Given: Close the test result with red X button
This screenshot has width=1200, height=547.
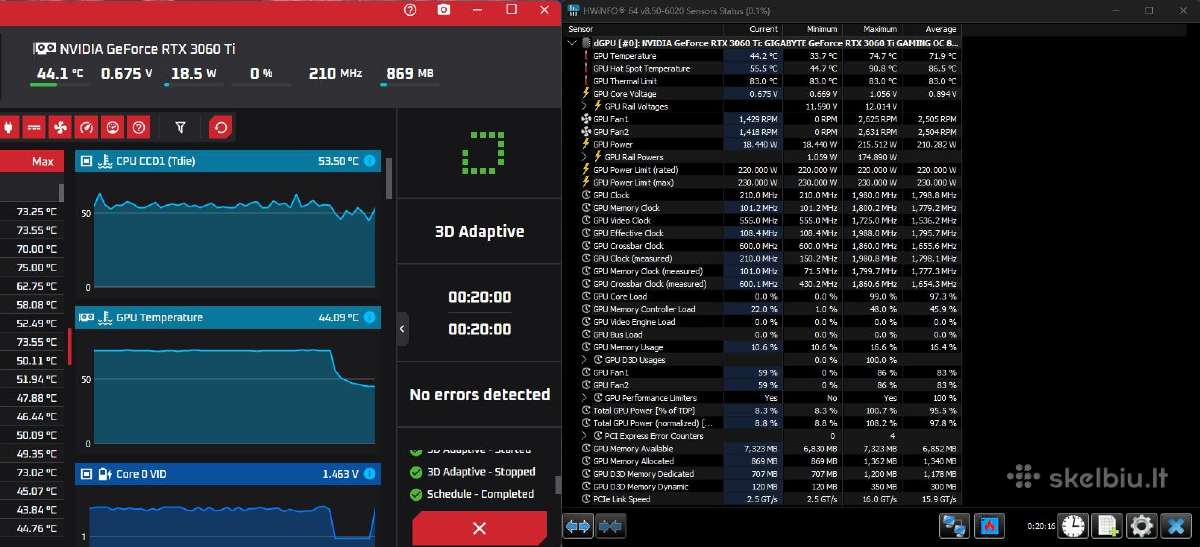Looking at the screenshot, I should 479,528.
